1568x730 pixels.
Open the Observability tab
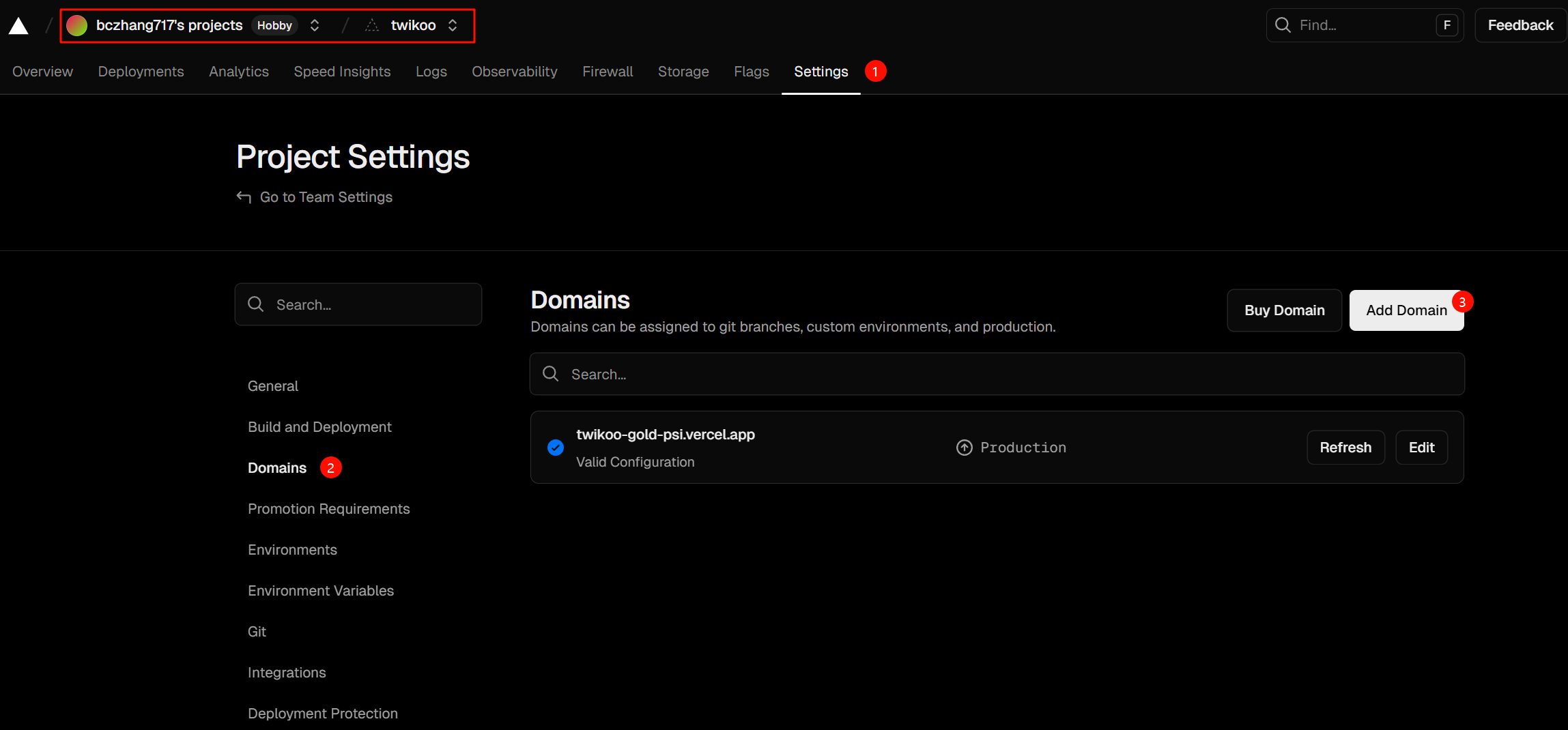(514, 72)
